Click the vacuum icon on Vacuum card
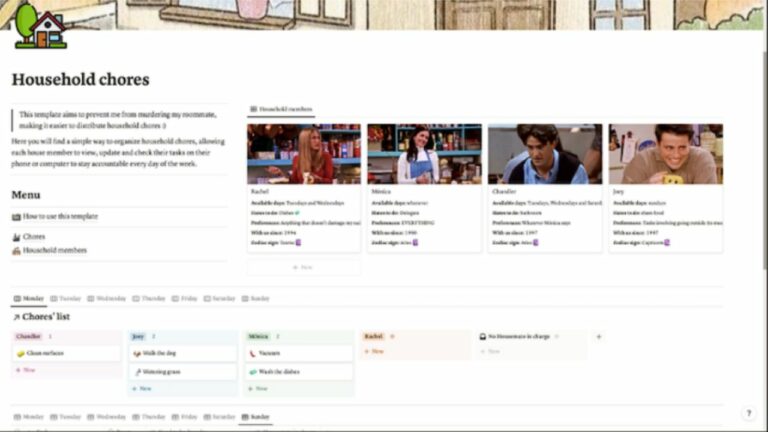Image resolution: width=768 pixels, height=432 pixels. coord(253,354)
